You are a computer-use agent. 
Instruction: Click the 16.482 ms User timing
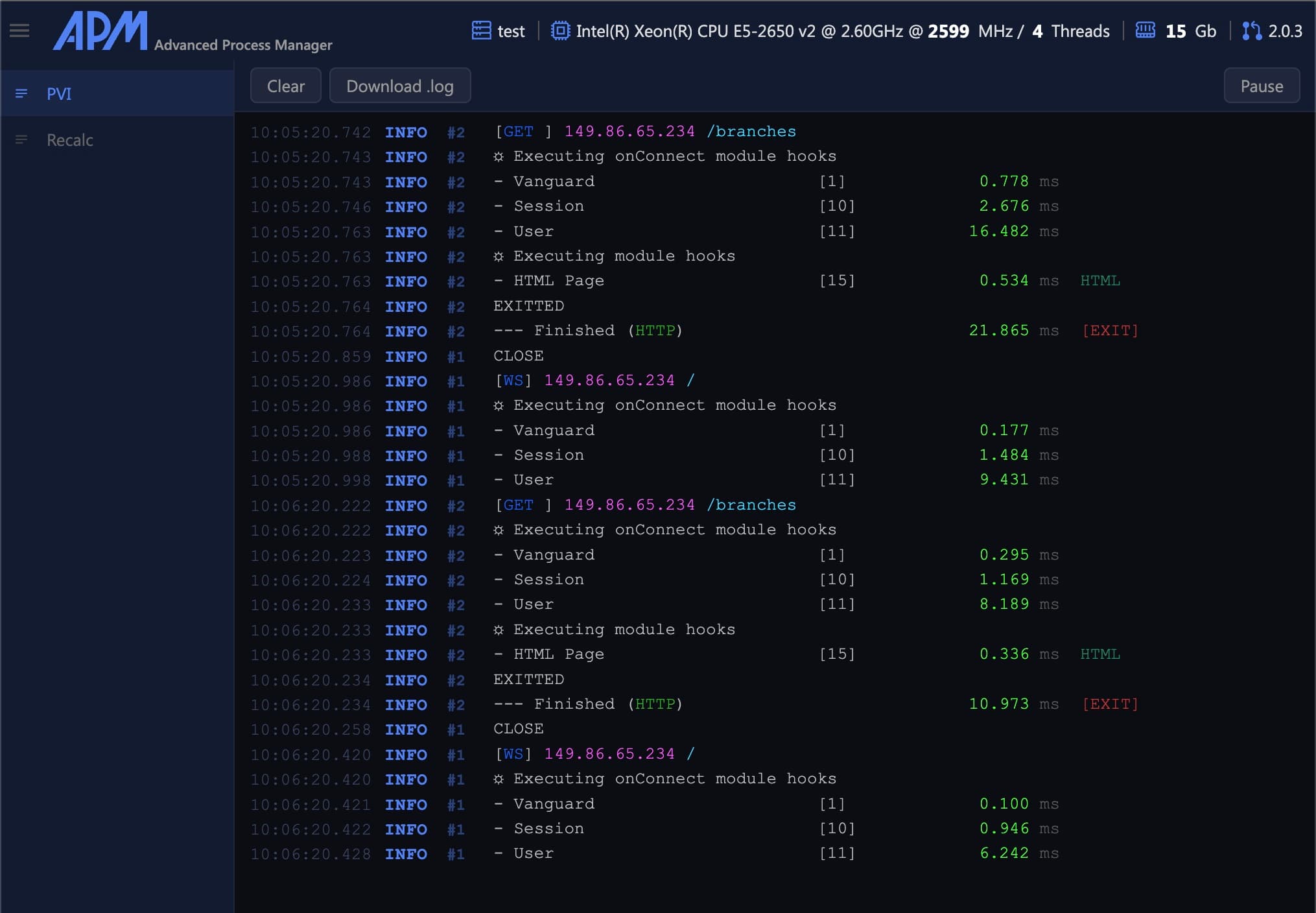pyautogui.click(x=1013, y=231)
